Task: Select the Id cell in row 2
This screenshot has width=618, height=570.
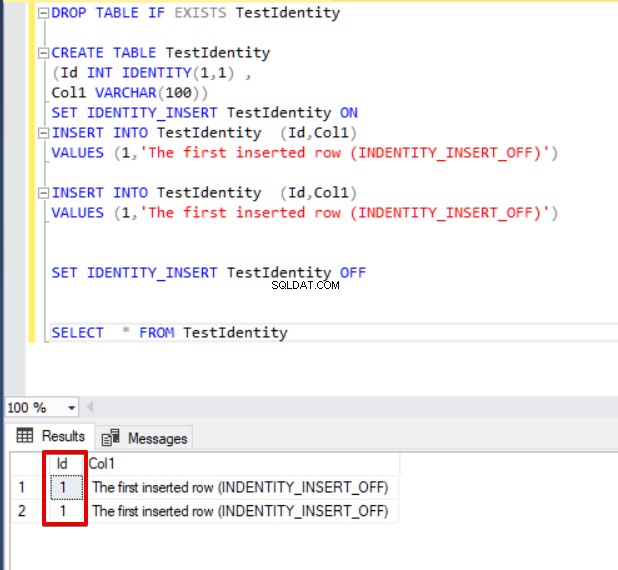Action: (x=66, y=511)
